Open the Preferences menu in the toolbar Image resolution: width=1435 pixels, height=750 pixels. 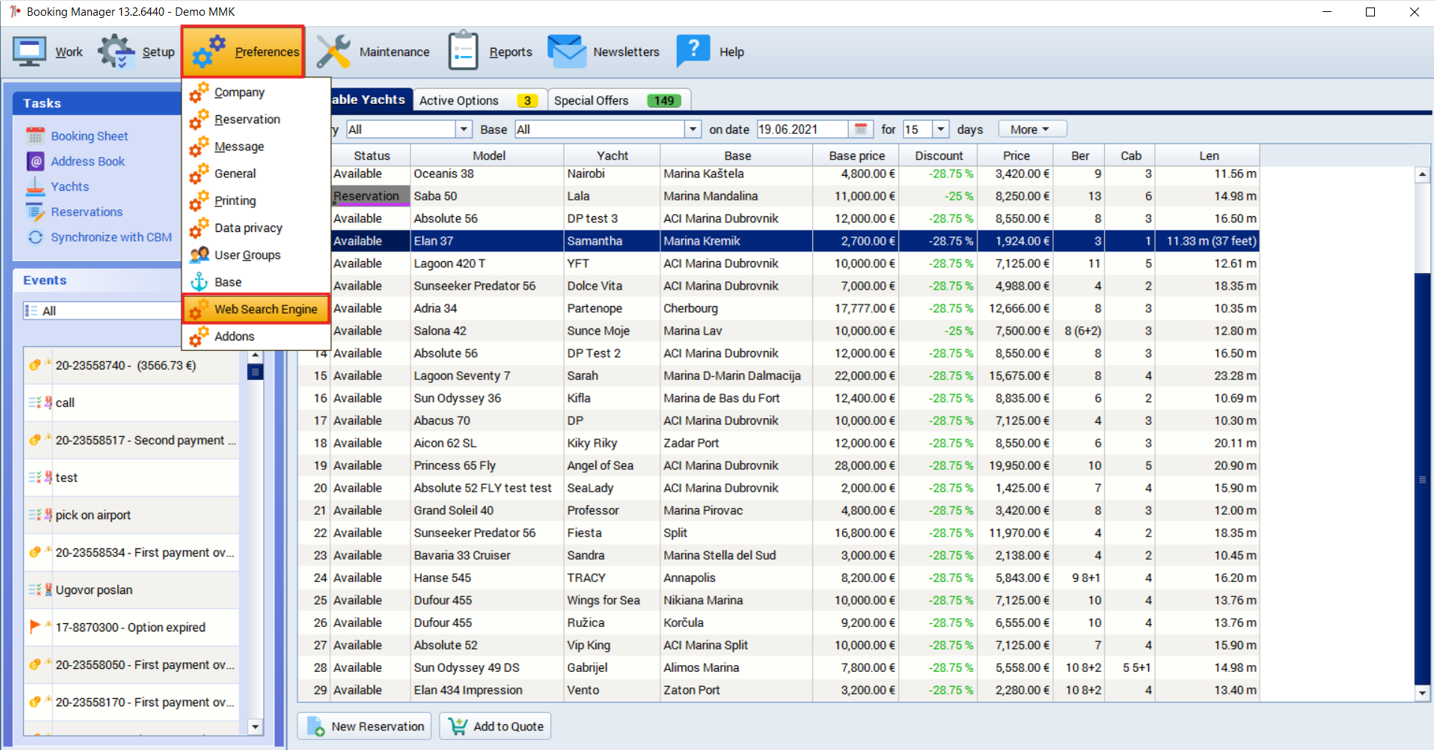click(244, 52)
